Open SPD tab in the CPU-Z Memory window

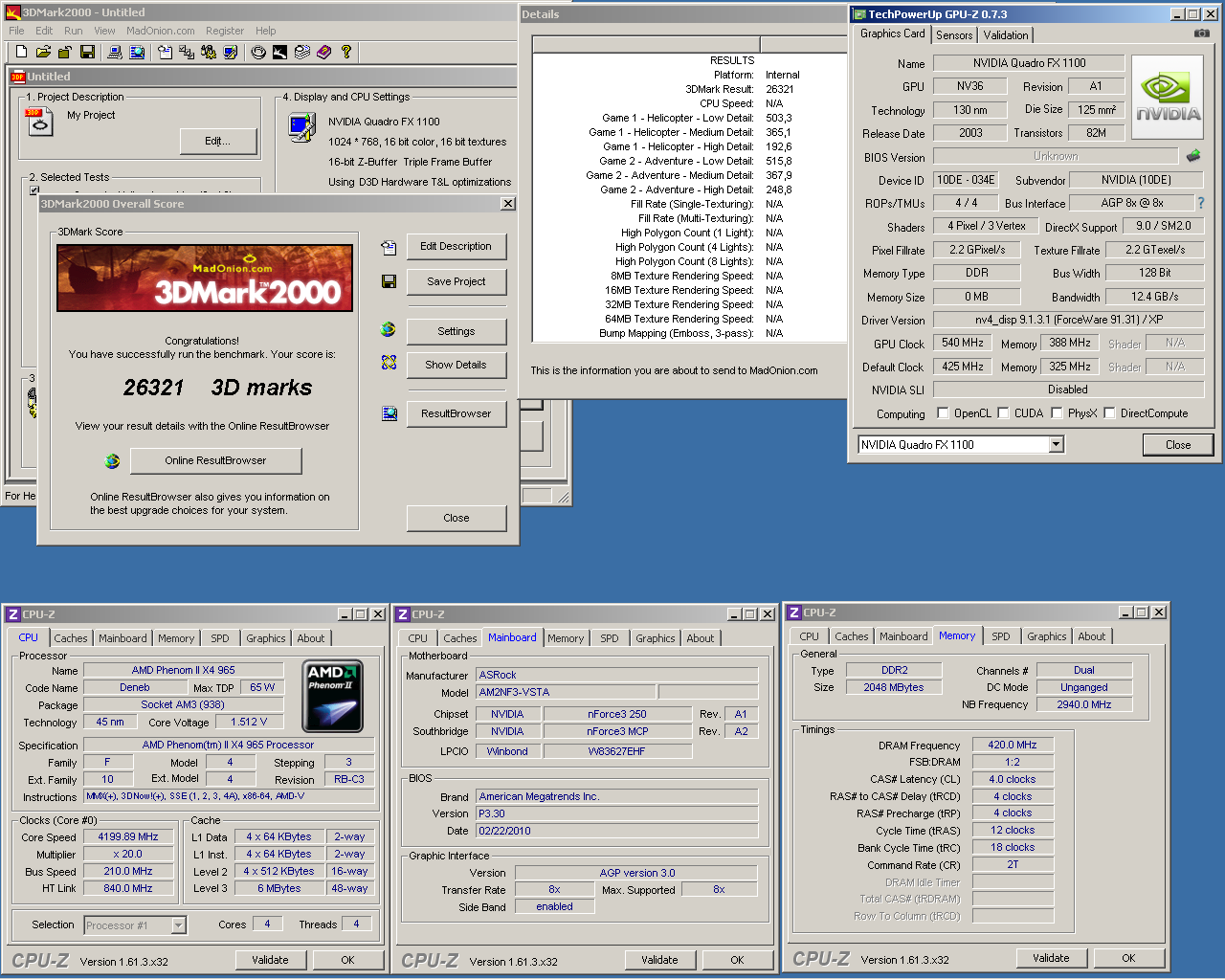[1001, 636]
